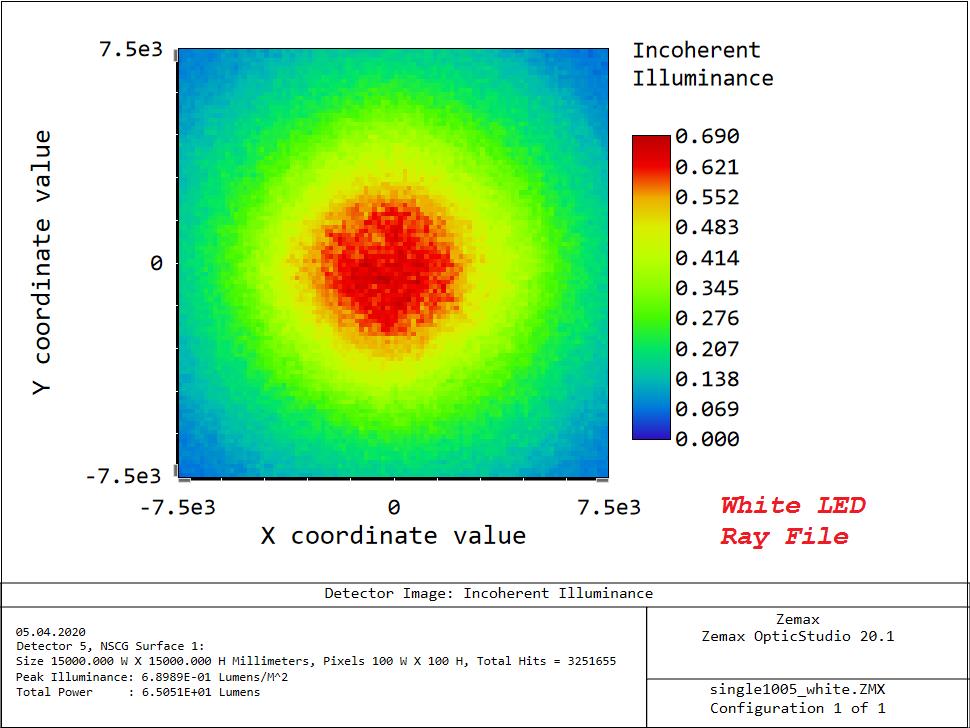Click the single1005_white.ZMX file name
Viewport: 970px width, 728px height.
(x=797, y=690)
